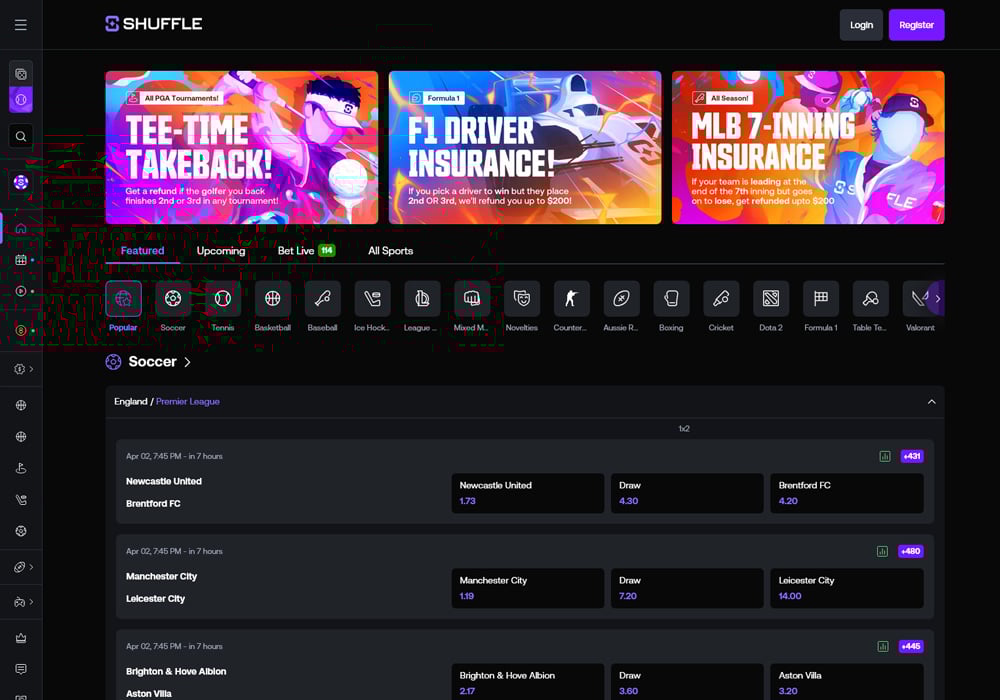
Task: Go to the All Sports tab
Action: (390, 251)
